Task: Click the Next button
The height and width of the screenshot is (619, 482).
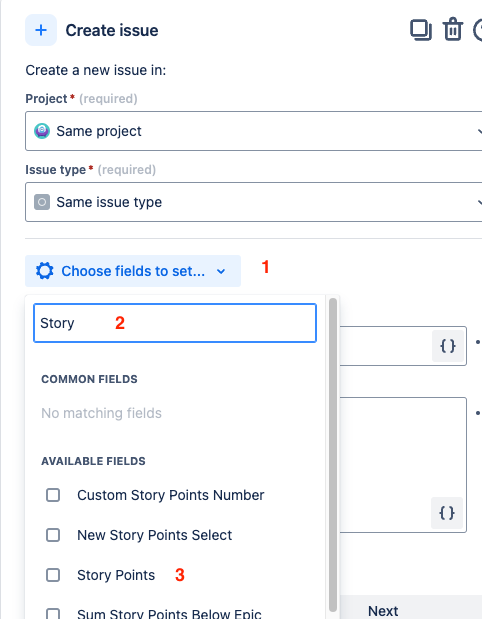Action: click(x=383, y=611)
